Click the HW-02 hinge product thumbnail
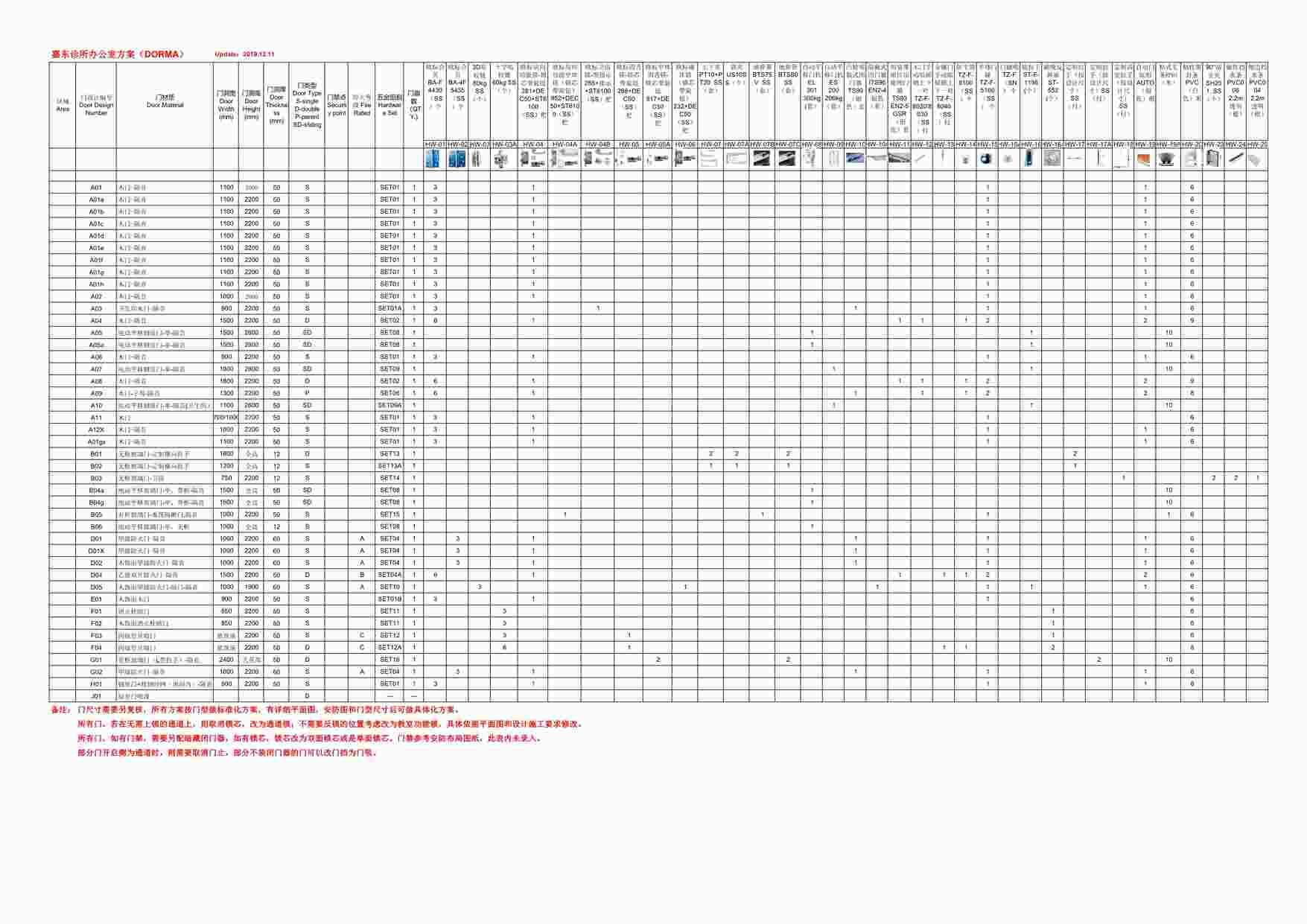The width and height of the screenshot is (1307, 924). [x=457, y=159]
